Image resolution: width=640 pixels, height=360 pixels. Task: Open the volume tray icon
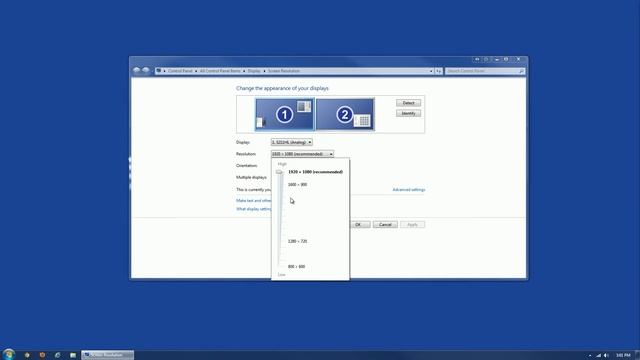pyautogui.click(x=606, y=356)
